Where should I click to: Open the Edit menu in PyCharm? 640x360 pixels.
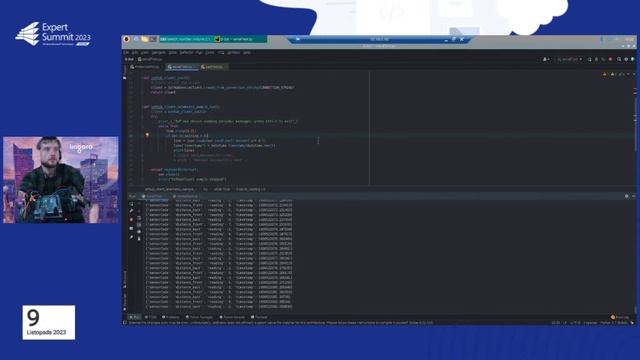point(135,53)
